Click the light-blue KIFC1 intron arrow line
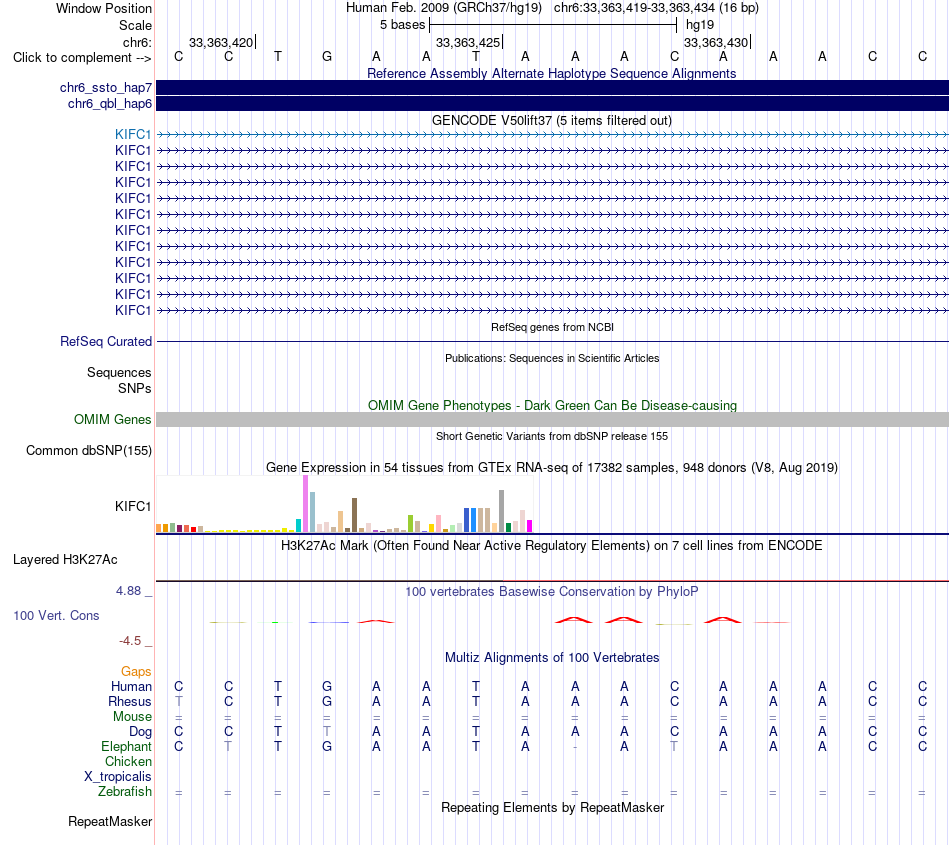The width and height of the screenshot is (950, 845). click(552, 134)
